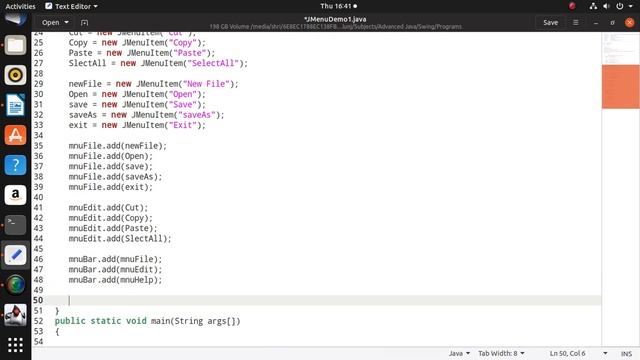Open the Help question mark icon

tap(15, 165)
